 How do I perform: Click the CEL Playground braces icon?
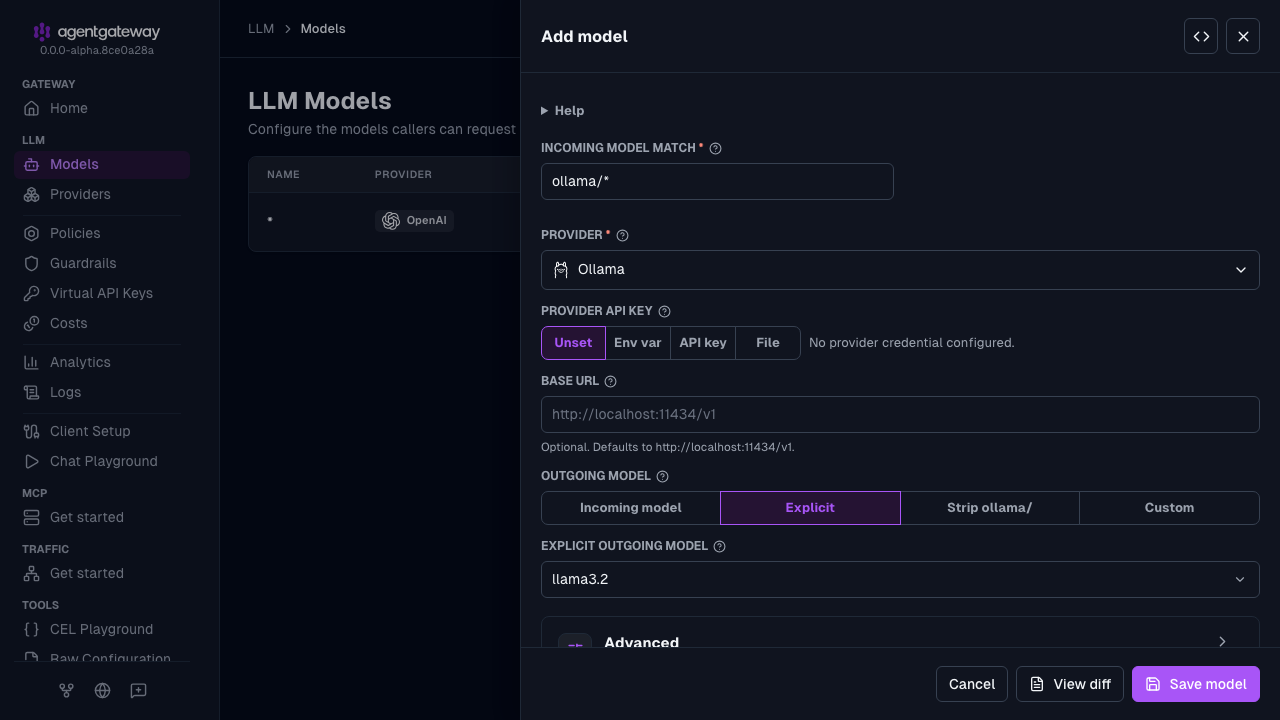pyautogui.click(x=32, y=629)
